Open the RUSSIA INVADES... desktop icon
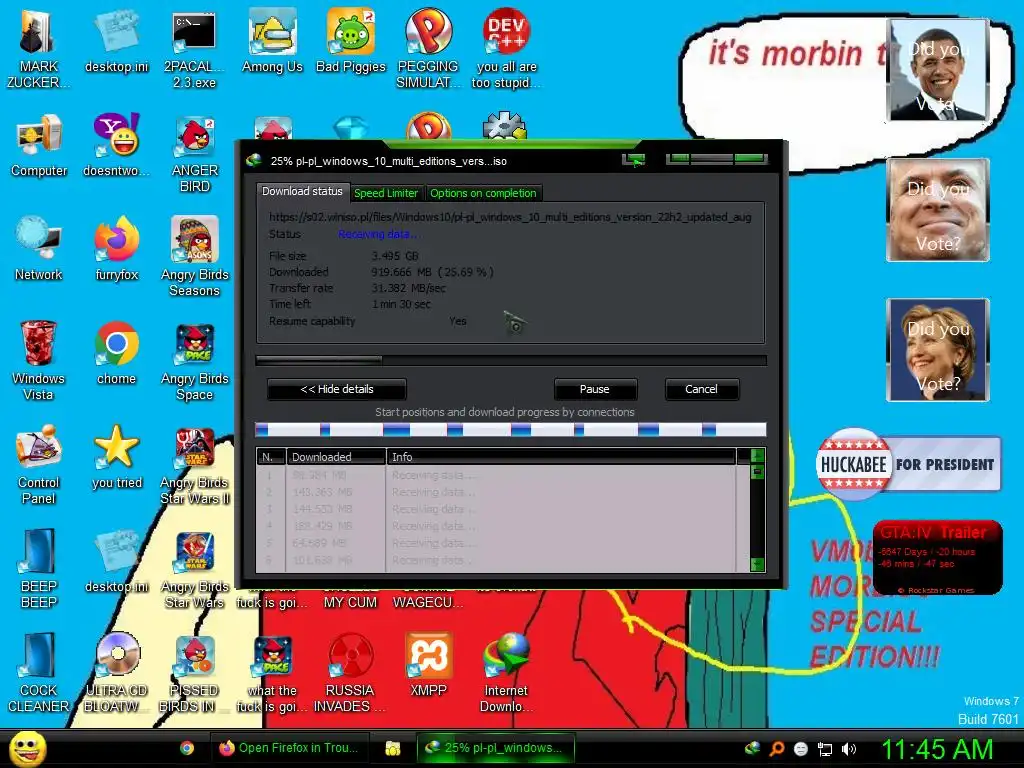The height and width of the screenshot is (768, 1024). [x=351, y=673]
